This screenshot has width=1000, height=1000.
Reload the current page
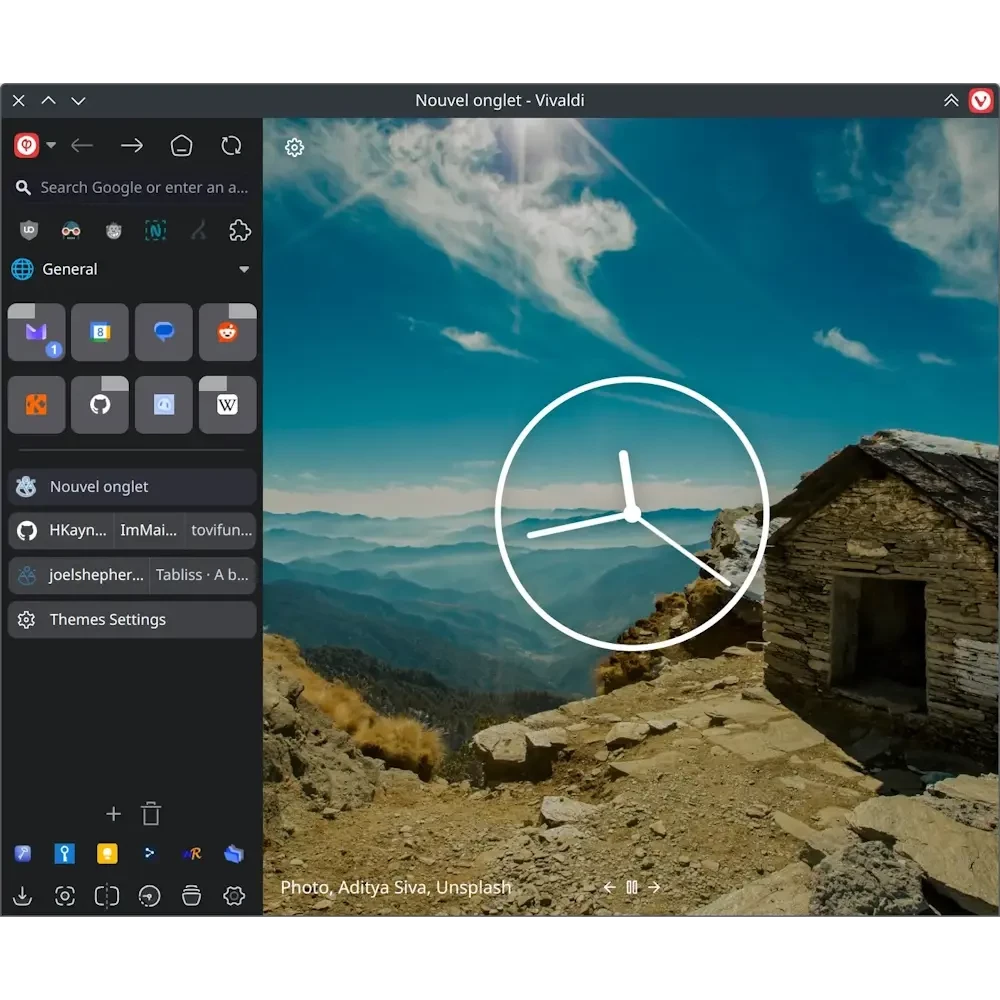pos(231,146)
